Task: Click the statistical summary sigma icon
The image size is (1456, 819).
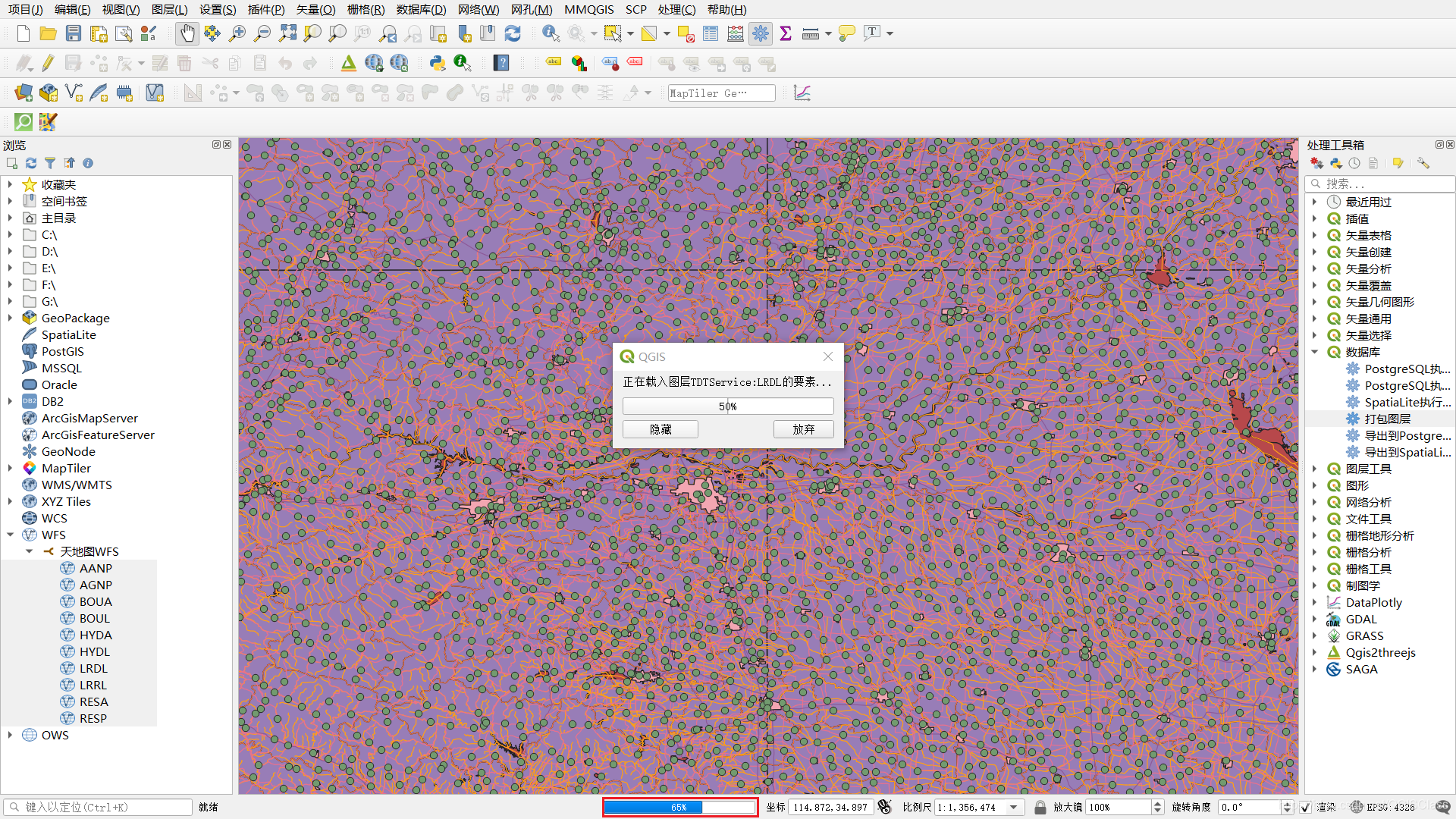Action: pos(786,33)
